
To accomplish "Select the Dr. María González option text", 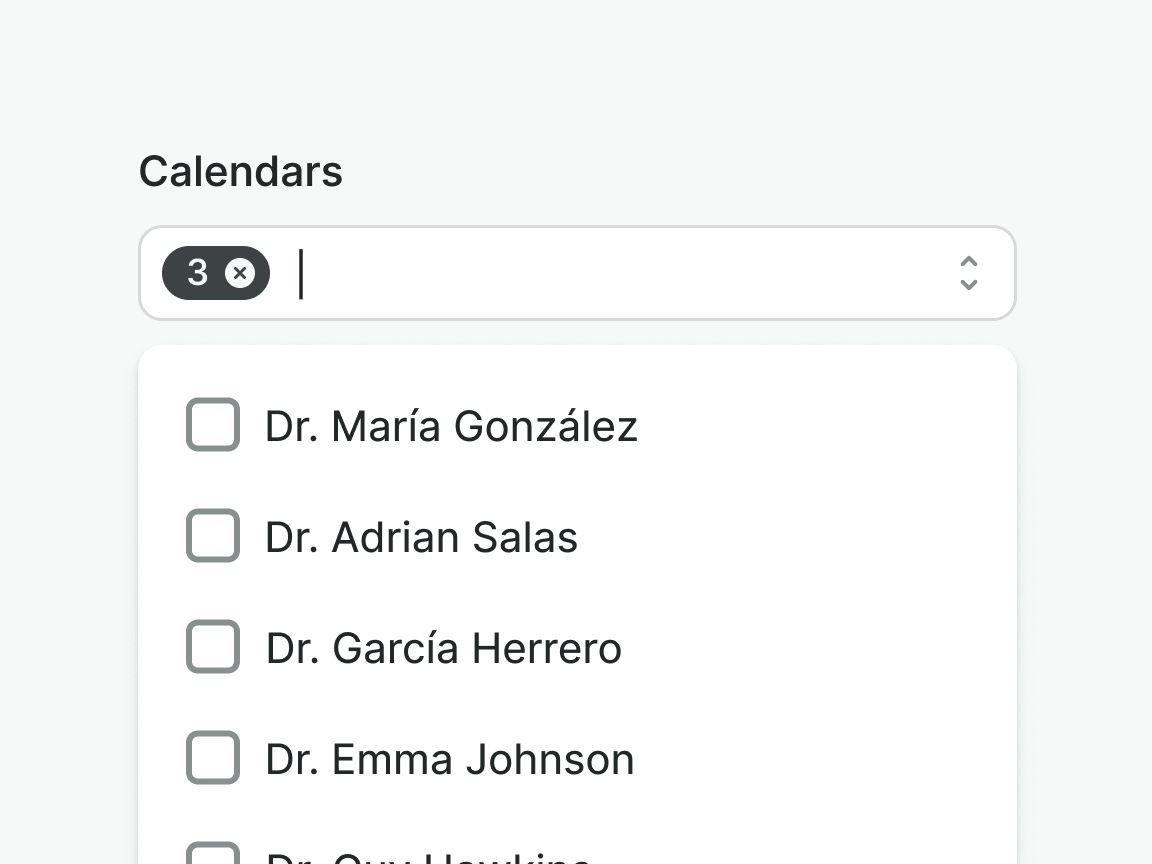I will [x=451, y=426].
